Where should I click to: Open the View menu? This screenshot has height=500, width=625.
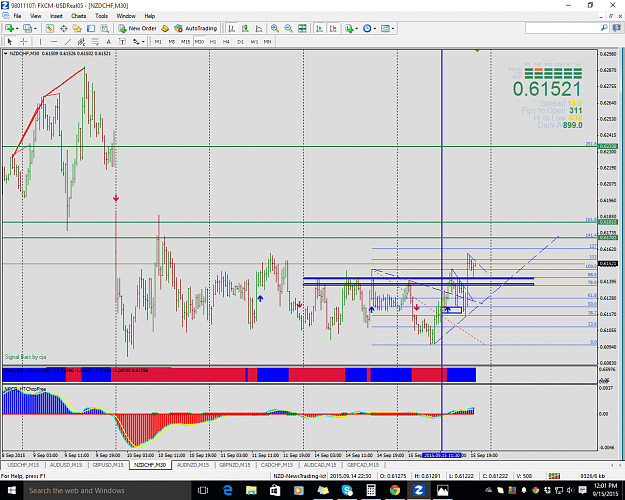(35, 16)
